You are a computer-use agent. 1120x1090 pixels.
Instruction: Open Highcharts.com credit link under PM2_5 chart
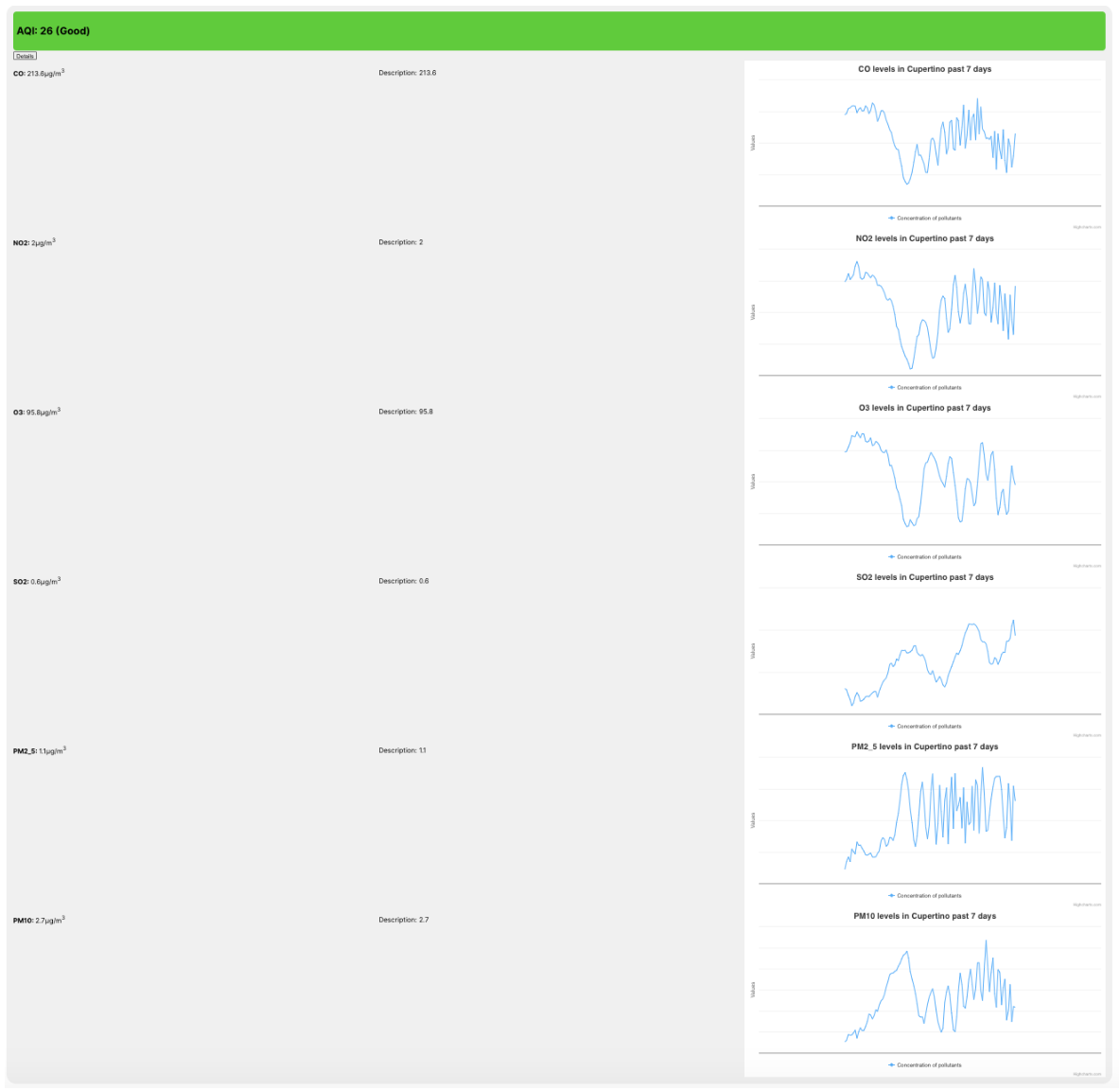point(1087,905)
